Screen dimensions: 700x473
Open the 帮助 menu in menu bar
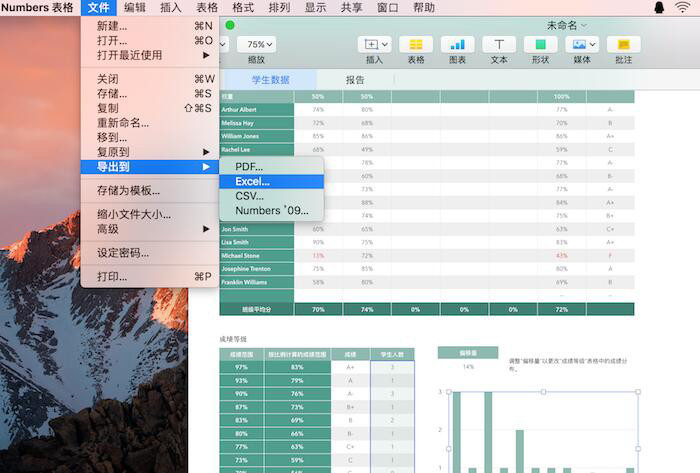coord(424,7)
